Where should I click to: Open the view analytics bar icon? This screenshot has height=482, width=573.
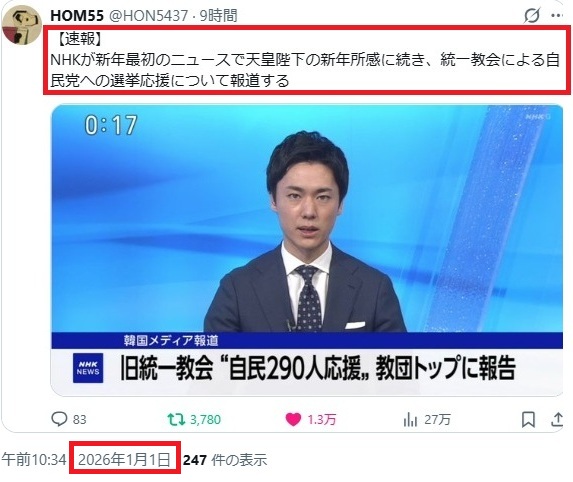[410, 420]
